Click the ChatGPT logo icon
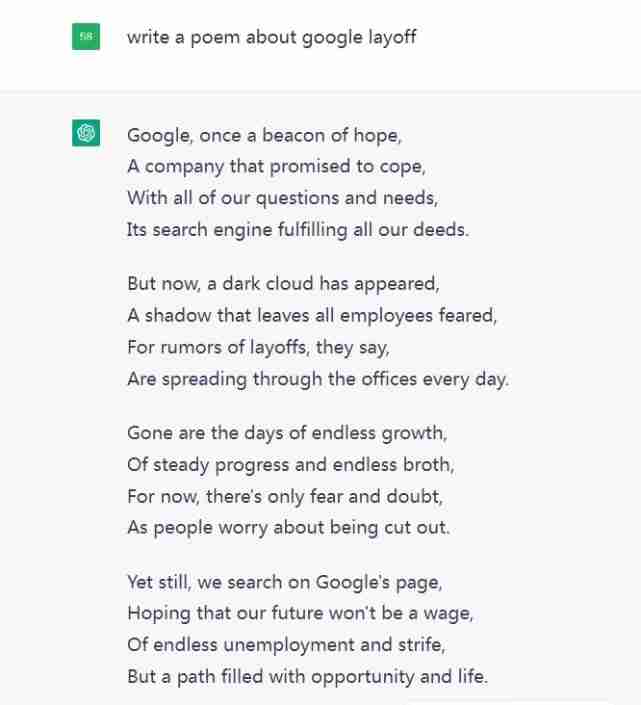The image size is (641, 705). coord(86,133)
